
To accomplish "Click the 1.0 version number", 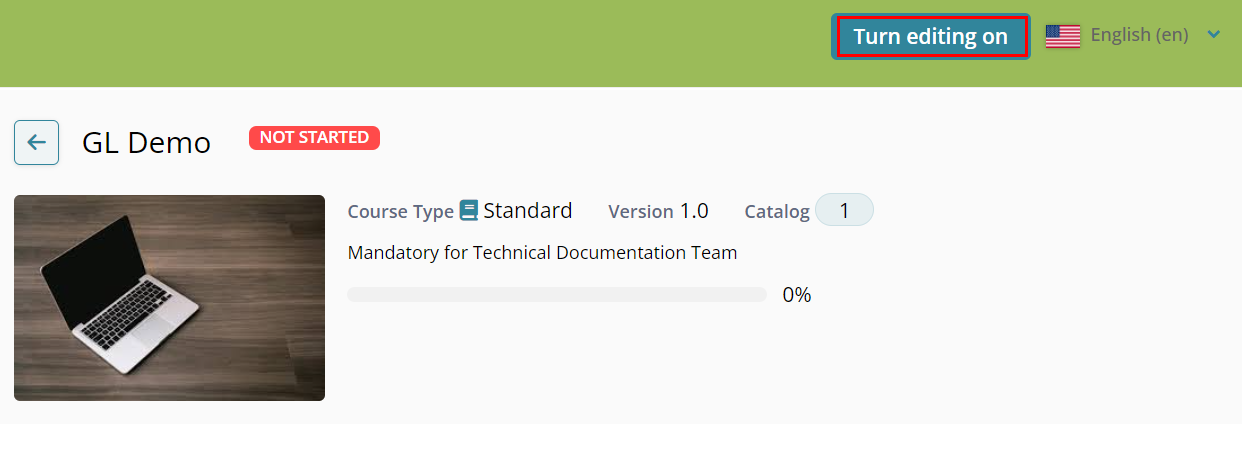I will (694, 211).
